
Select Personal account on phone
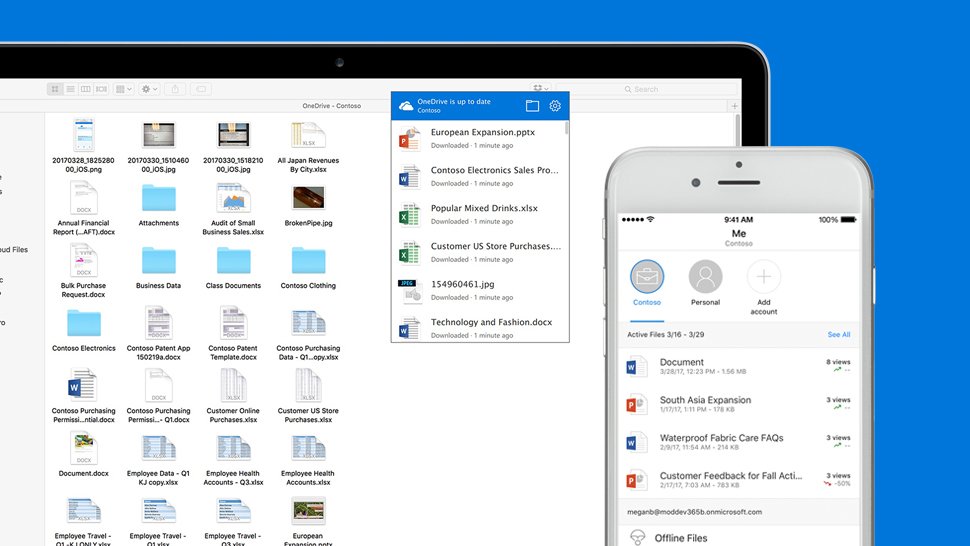tap(705, 283)
